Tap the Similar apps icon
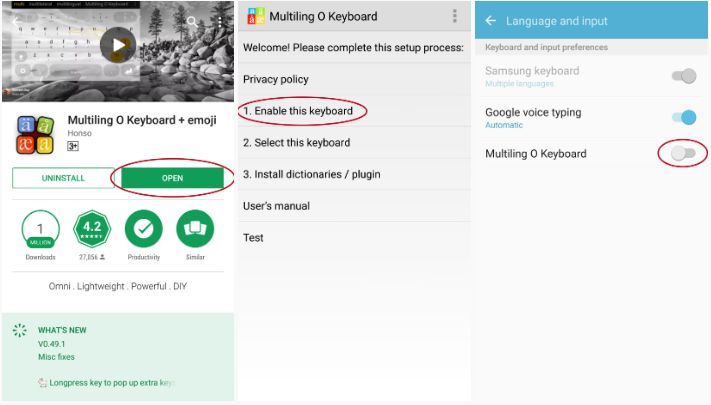This screenshot has height=405, width=711. coord(195,230)
